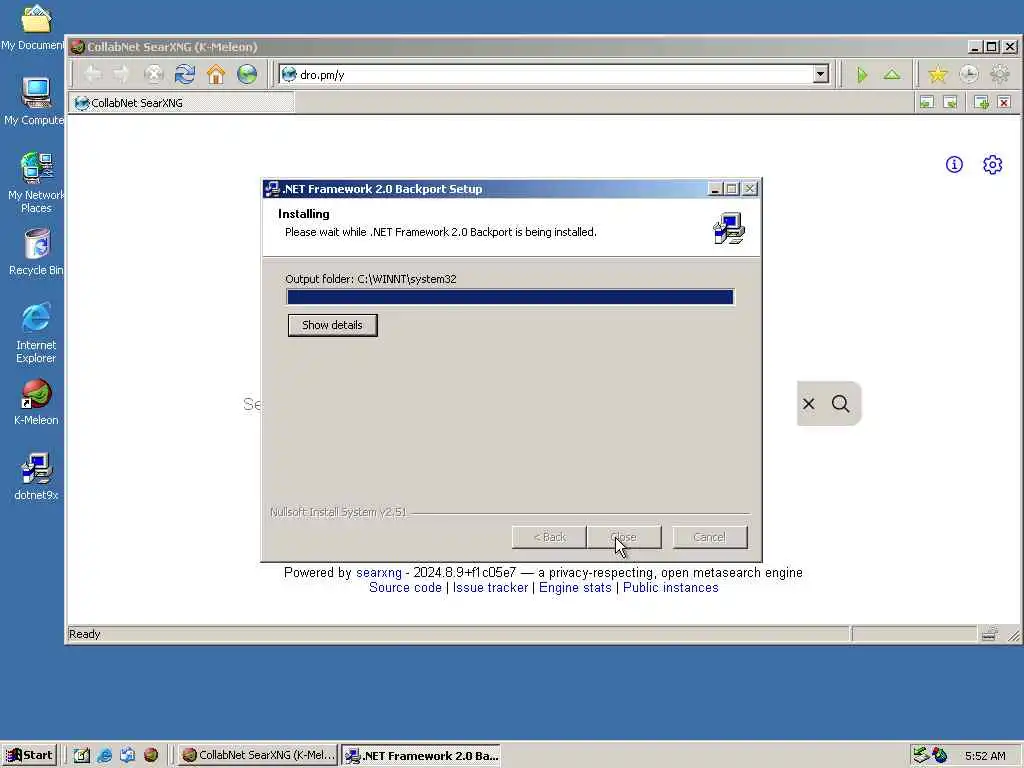Click the green Up triangle icon
The height and width of the screenshot is (768, 1024).
[892, 75]
